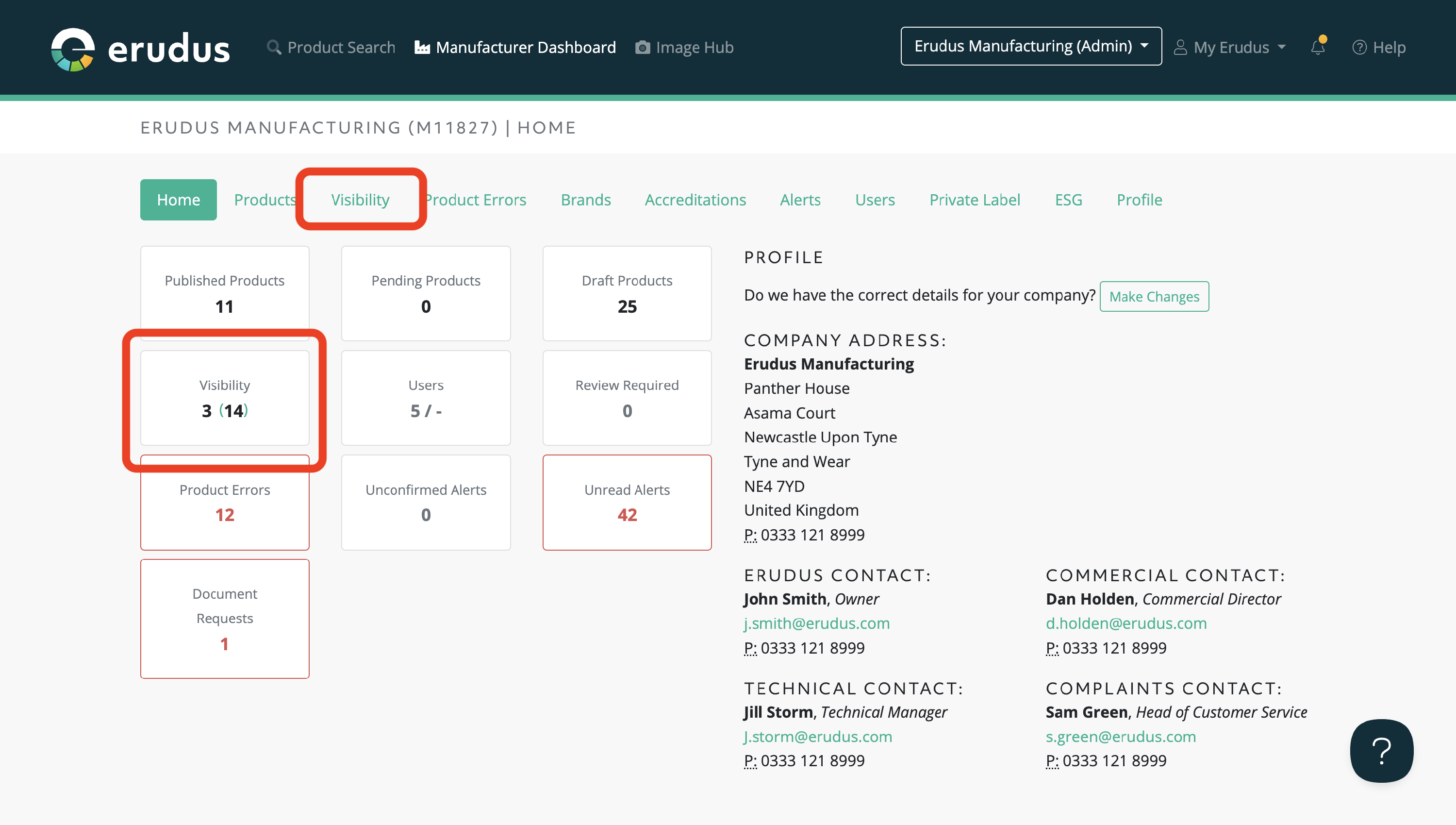The height and width of the screenshot is (825, 1456).
Task: Open the floating help chat bubble
Action: tap(1381, 751)
